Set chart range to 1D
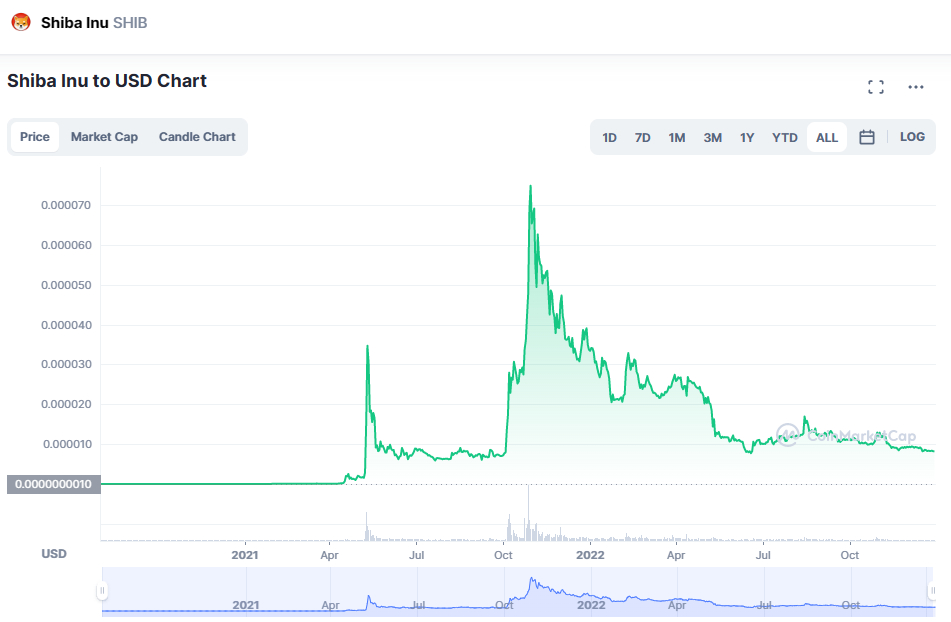This screenshot has width=951, height=622. point(609,138)
